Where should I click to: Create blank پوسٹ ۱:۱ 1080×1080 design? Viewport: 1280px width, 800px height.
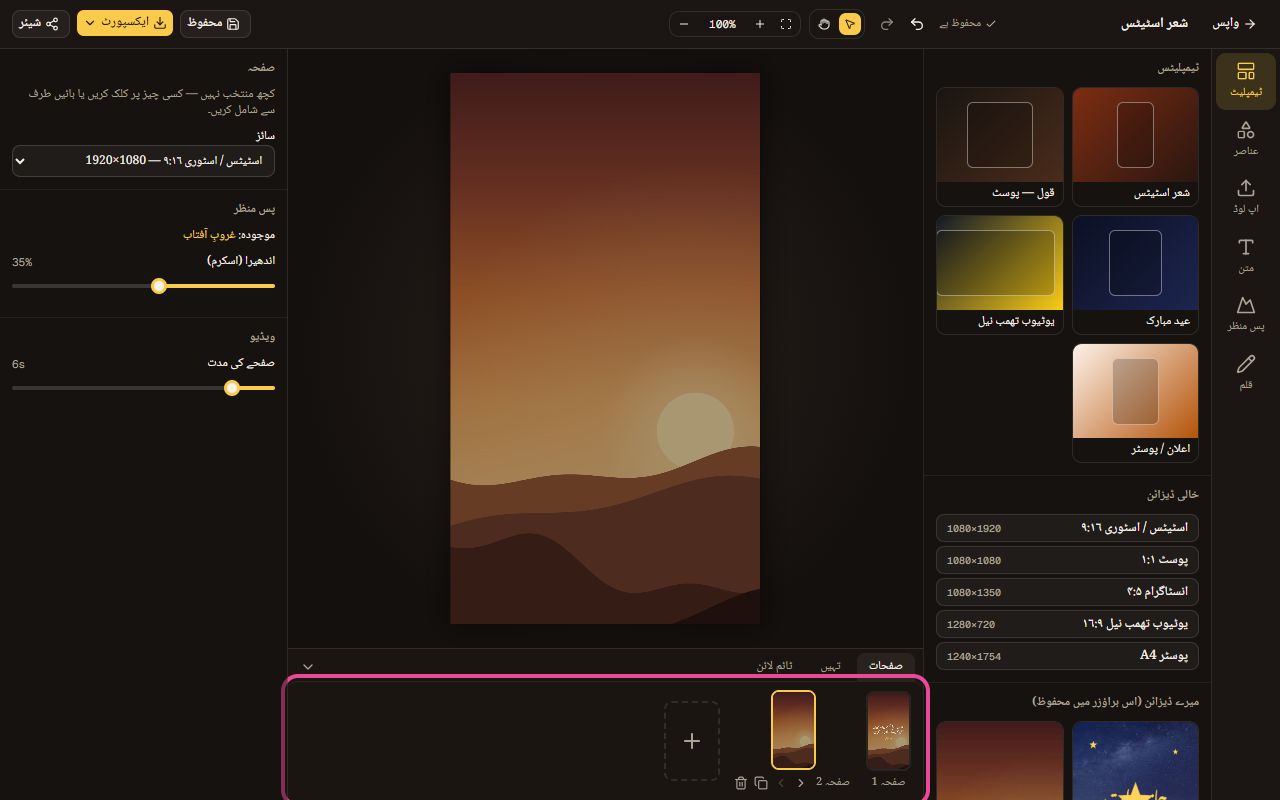tap(1067, 560)
